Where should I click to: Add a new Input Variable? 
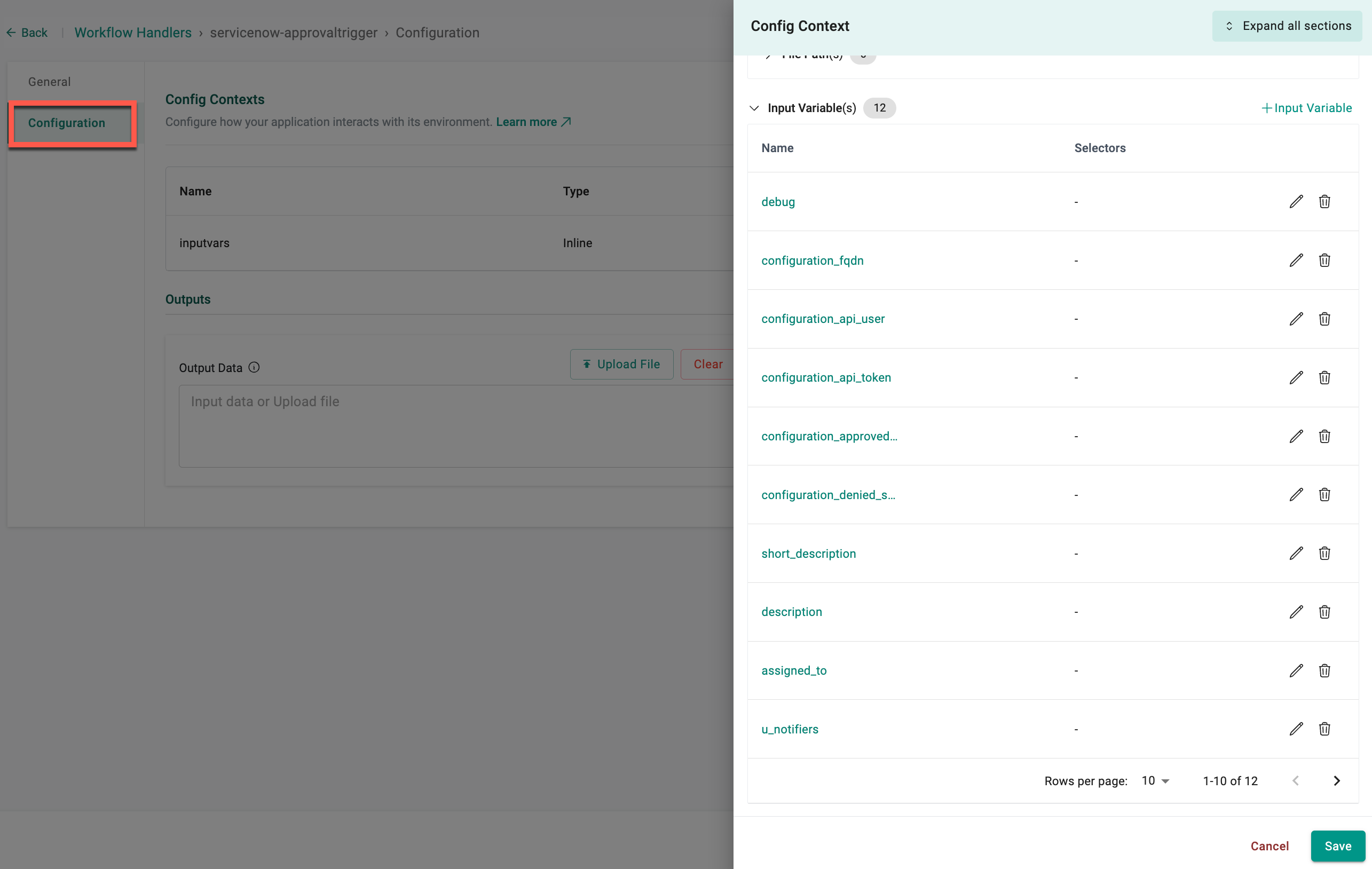point(1306,108)
